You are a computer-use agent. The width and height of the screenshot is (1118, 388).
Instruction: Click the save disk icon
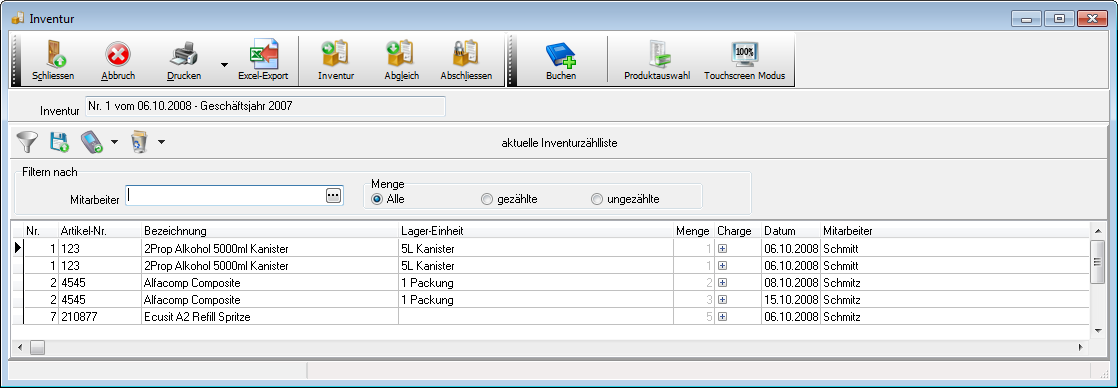click(x=59, y=142)
